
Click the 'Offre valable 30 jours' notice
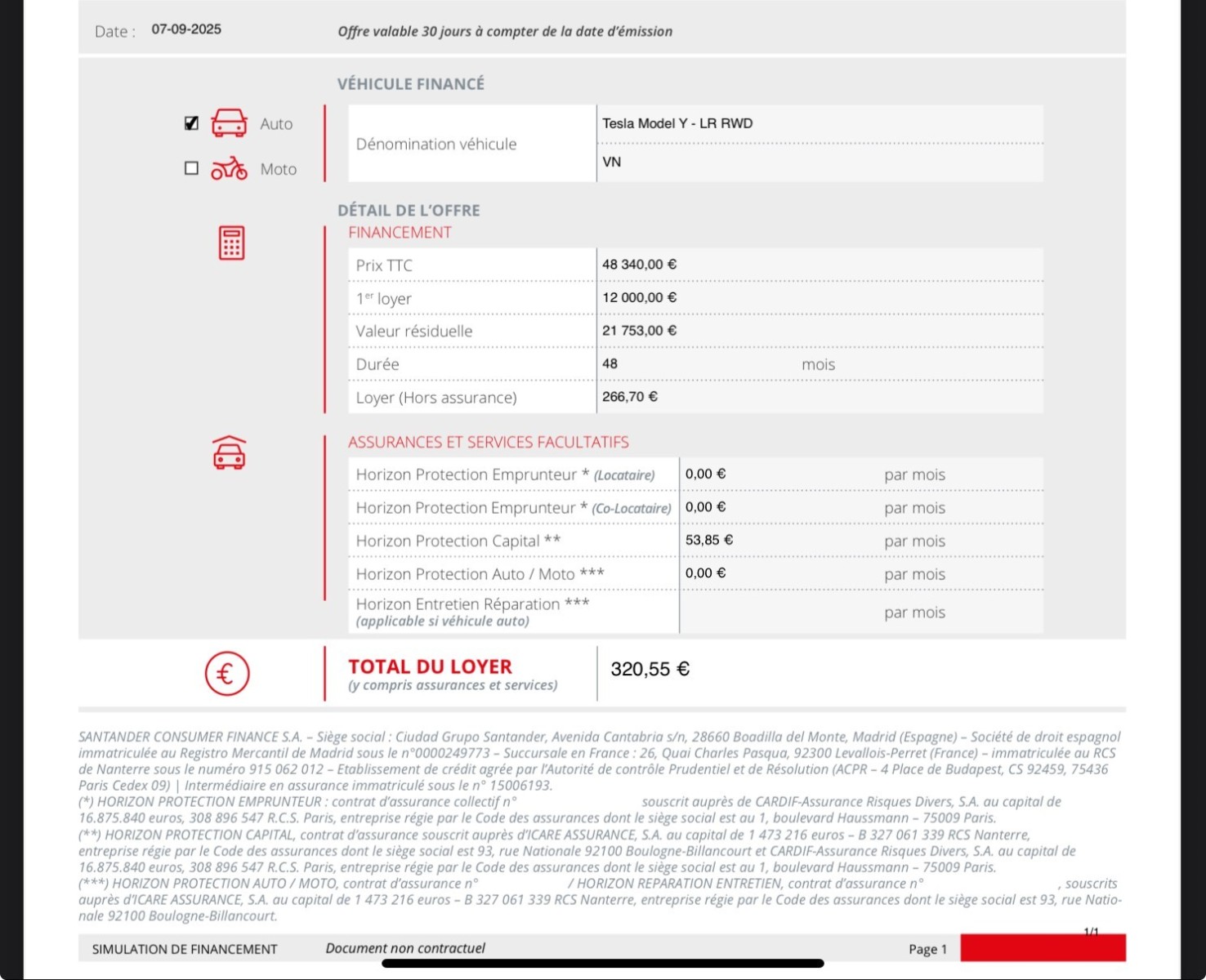(x=505, y=32)
